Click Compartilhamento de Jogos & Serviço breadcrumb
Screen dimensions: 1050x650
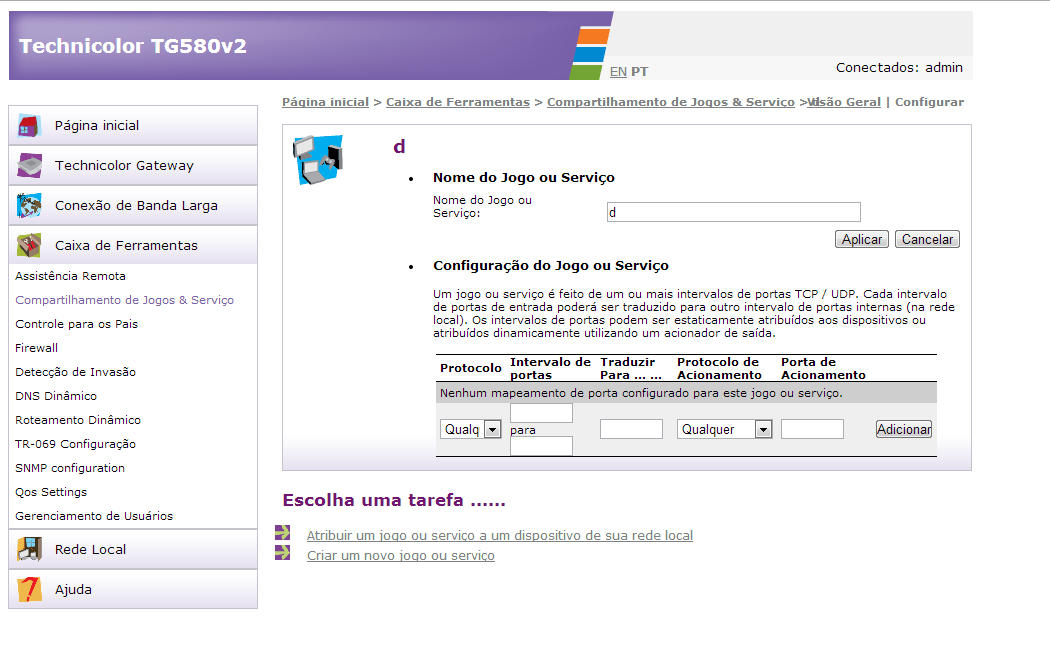670,102
